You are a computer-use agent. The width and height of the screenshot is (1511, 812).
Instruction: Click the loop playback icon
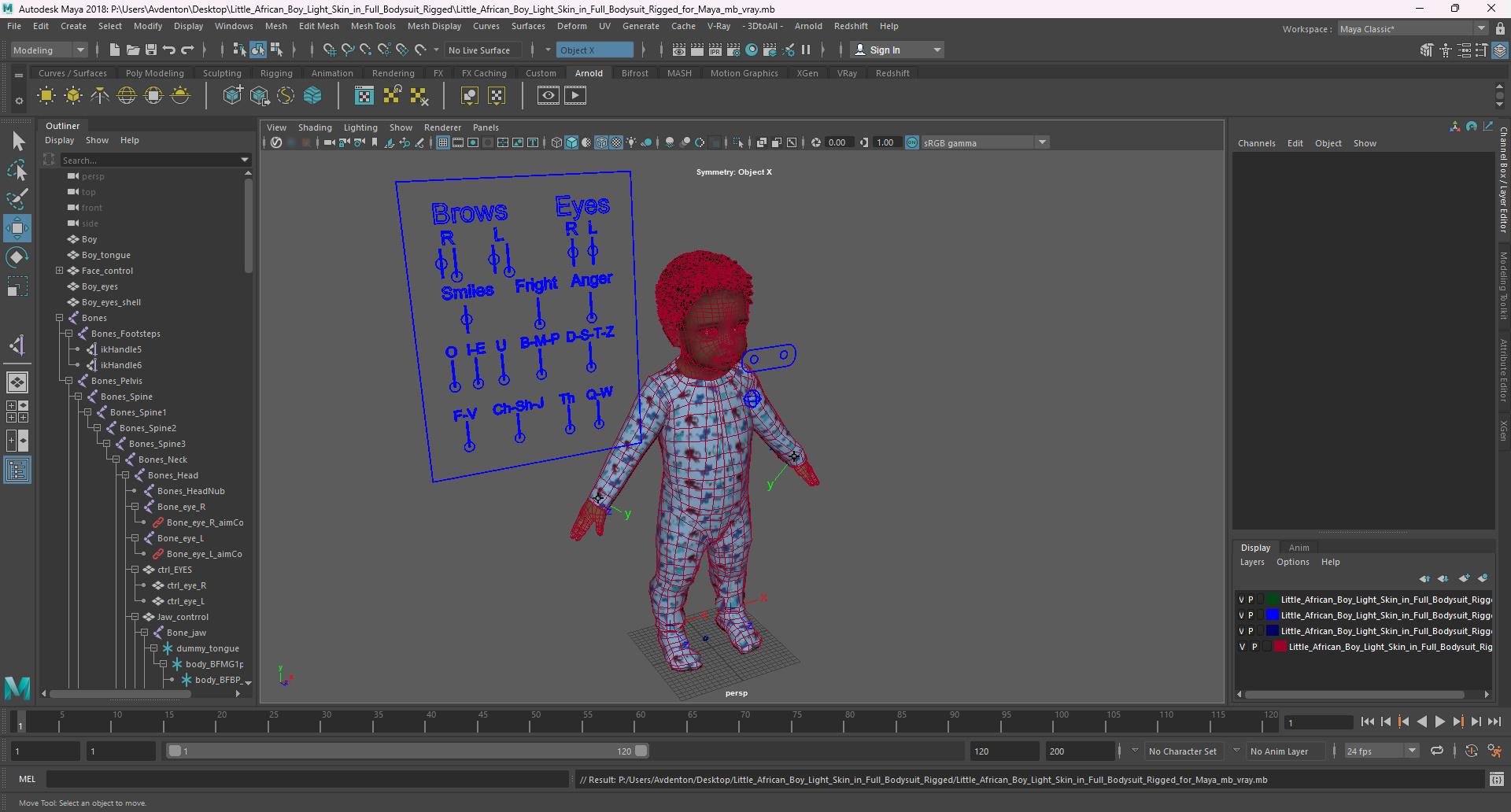tap(1437, 751)
